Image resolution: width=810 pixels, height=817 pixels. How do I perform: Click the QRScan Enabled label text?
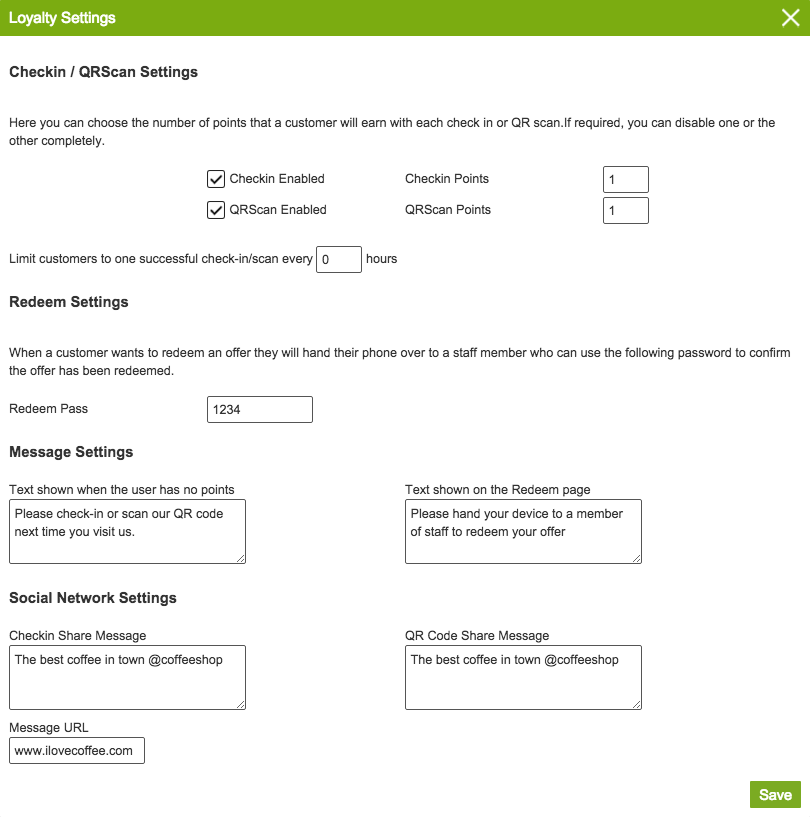click(x=278, y=210)
